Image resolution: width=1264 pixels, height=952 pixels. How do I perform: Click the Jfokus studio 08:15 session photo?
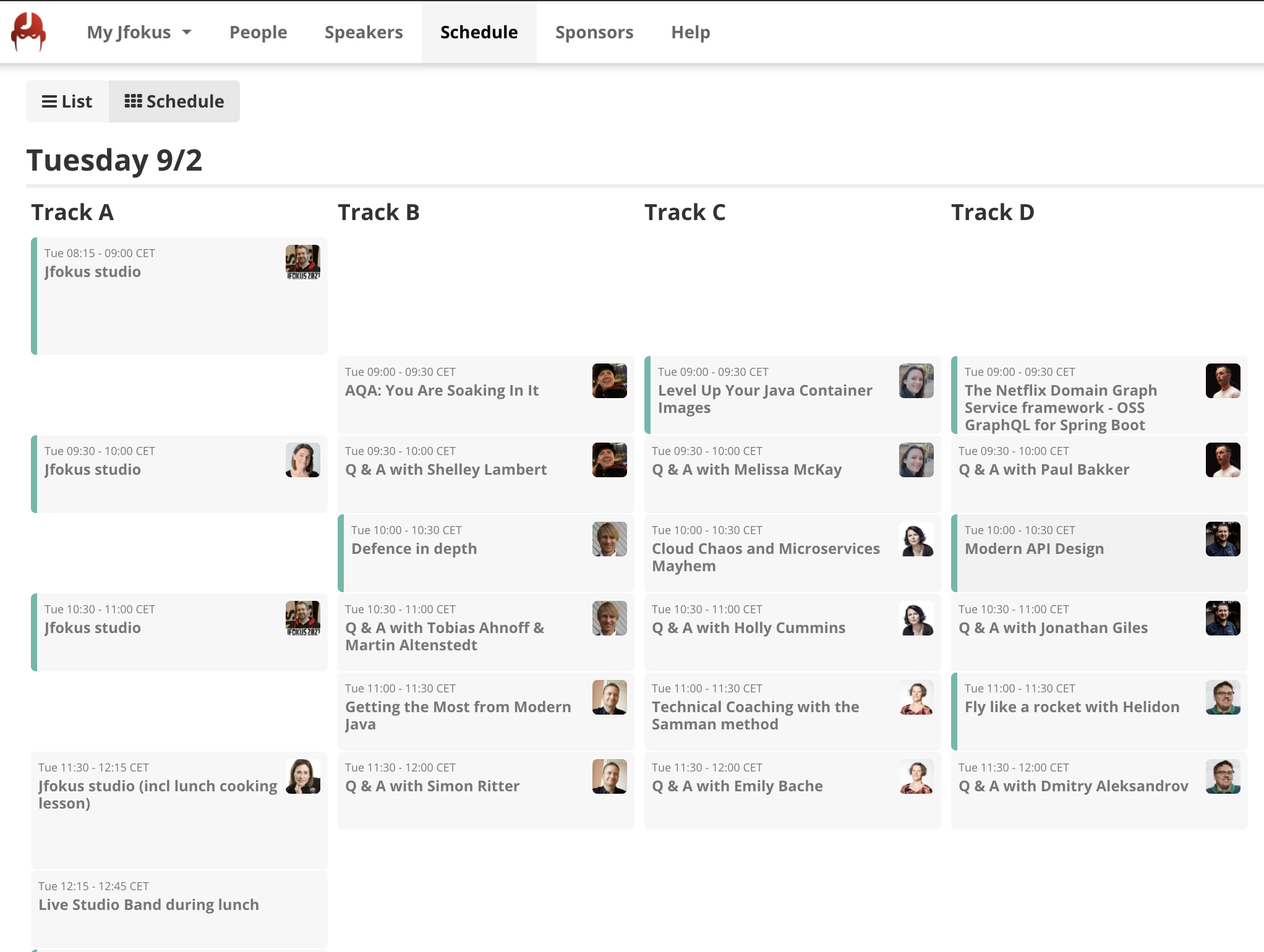point(302,262)
